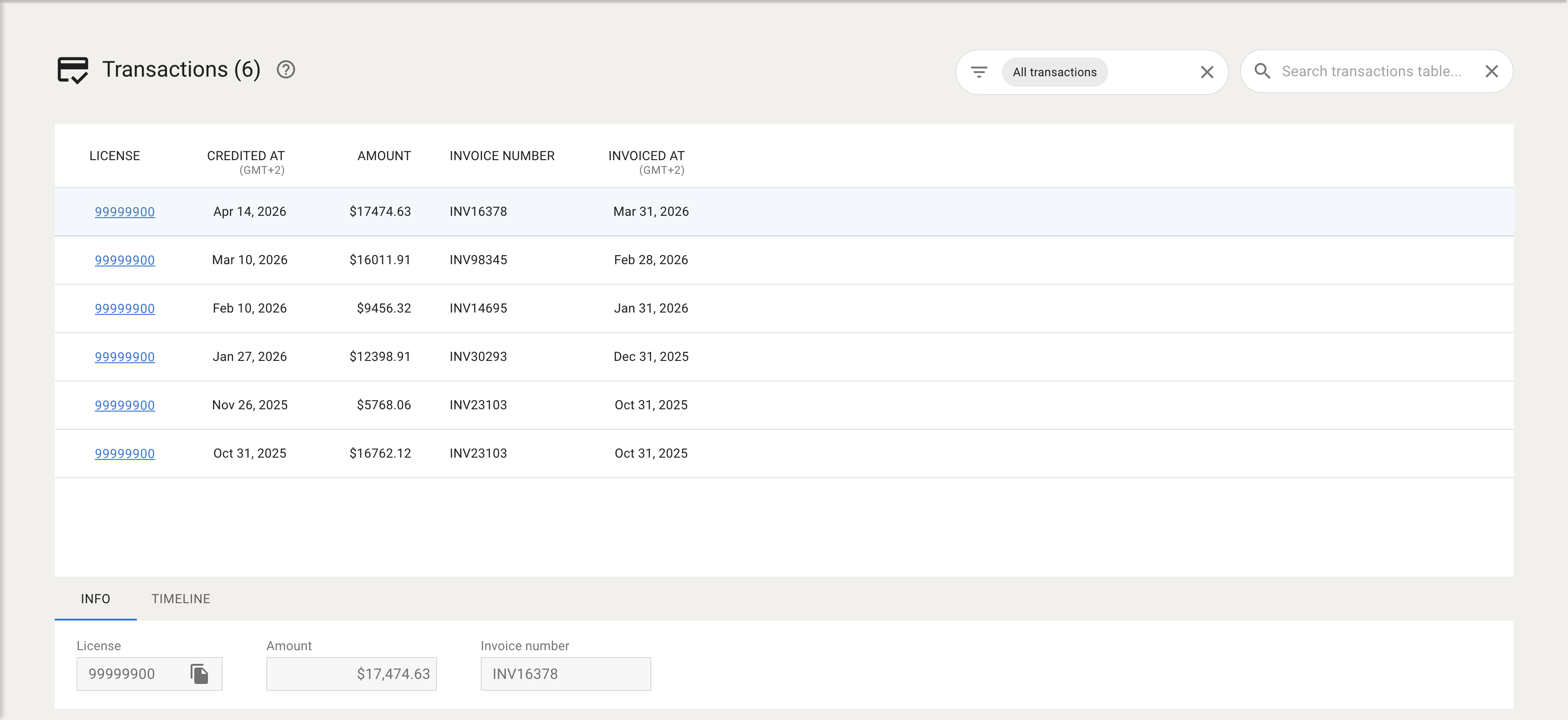Select the INV98345 invoice cell

(478, 260)
